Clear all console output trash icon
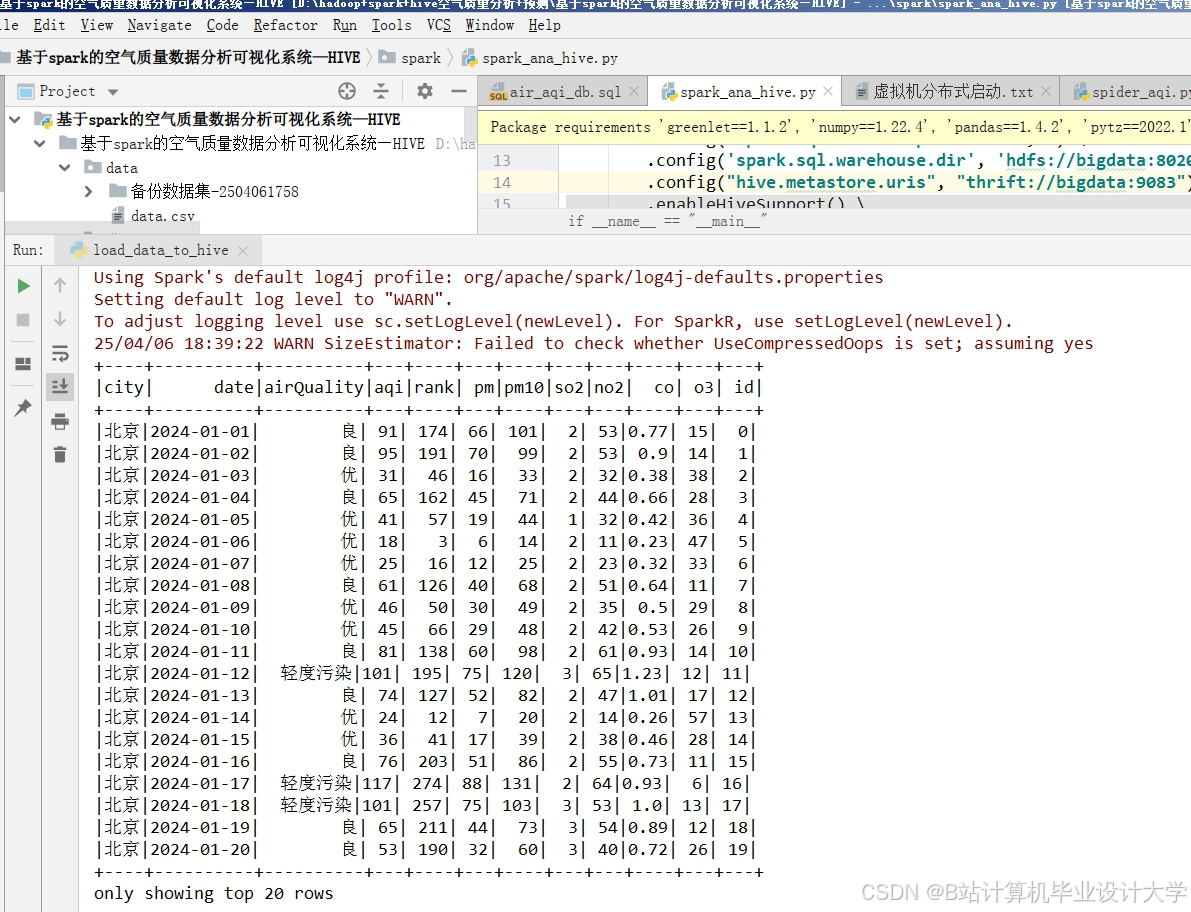Image resolution: width=1191 pixels, height=912 pixels. tap(60, 455)
